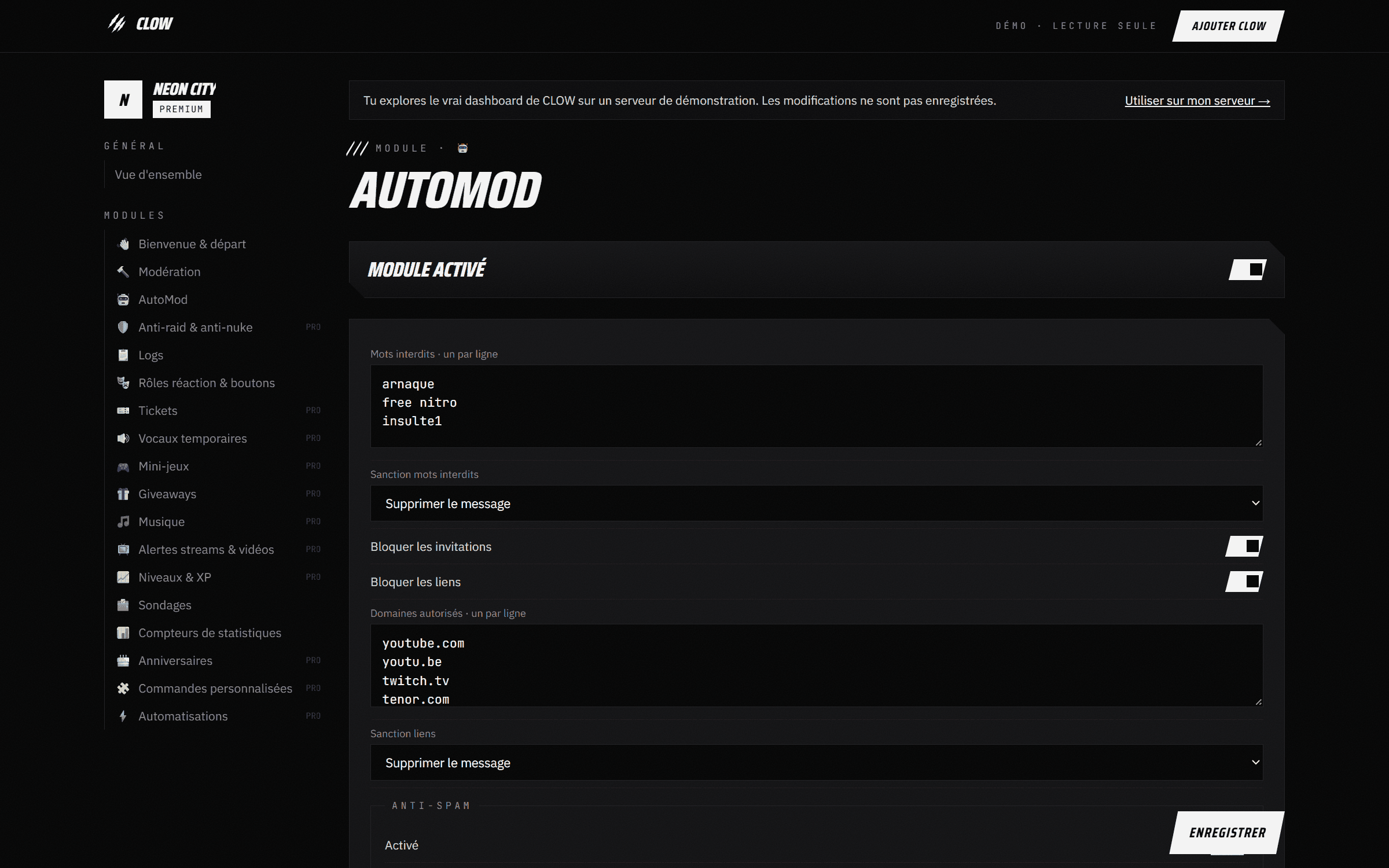1389x868 pixels.
Task: Click the ballot box icon beside Sondages
Action: click(x=123, y=605)
